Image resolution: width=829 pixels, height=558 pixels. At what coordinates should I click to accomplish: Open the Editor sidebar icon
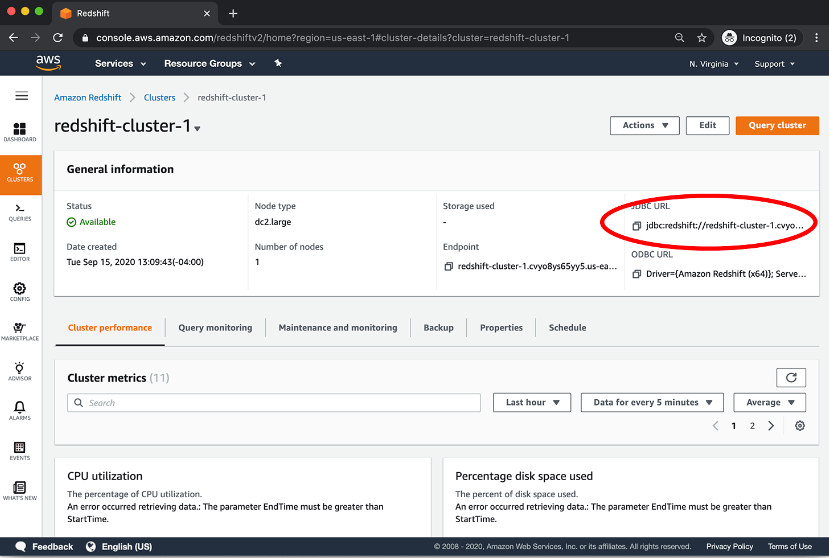pyautogui.click(x=20, y=252)
